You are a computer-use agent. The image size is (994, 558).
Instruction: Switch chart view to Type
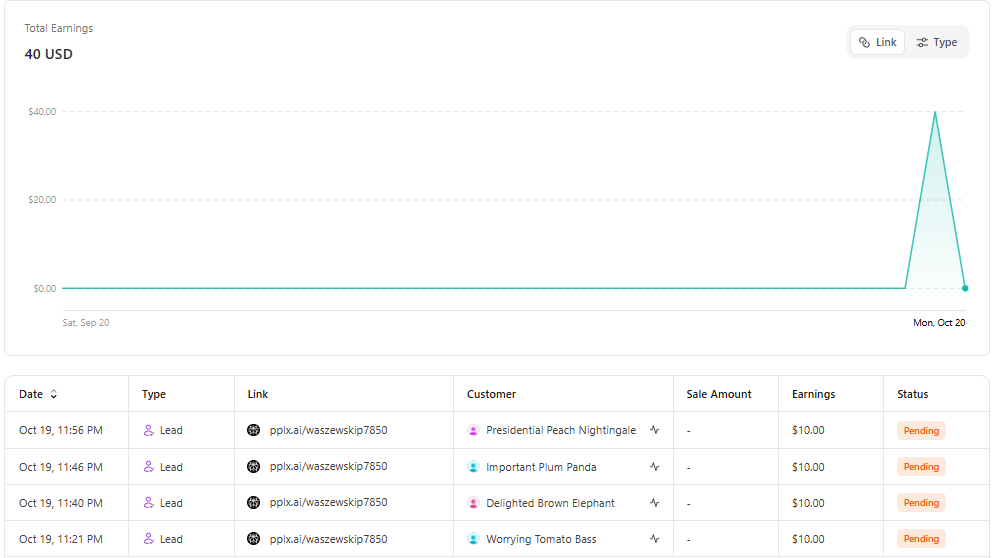click(x=937, y=42)
